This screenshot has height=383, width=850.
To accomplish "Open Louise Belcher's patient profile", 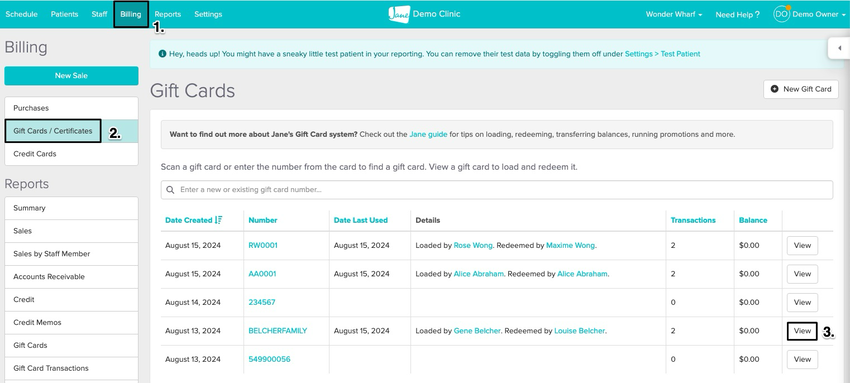I will 579,330.
